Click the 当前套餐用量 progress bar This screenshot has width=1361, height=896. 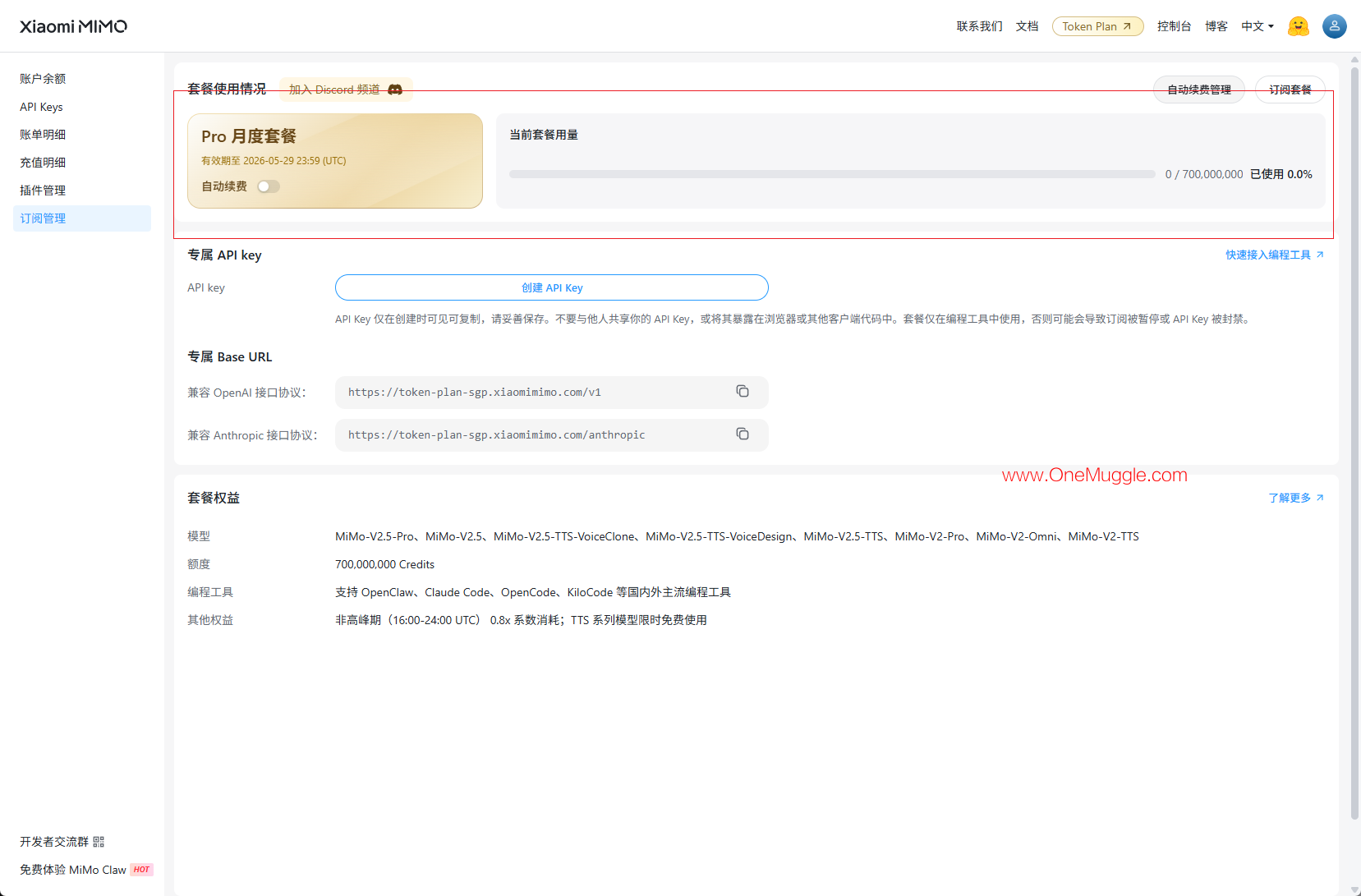point(832,174)
